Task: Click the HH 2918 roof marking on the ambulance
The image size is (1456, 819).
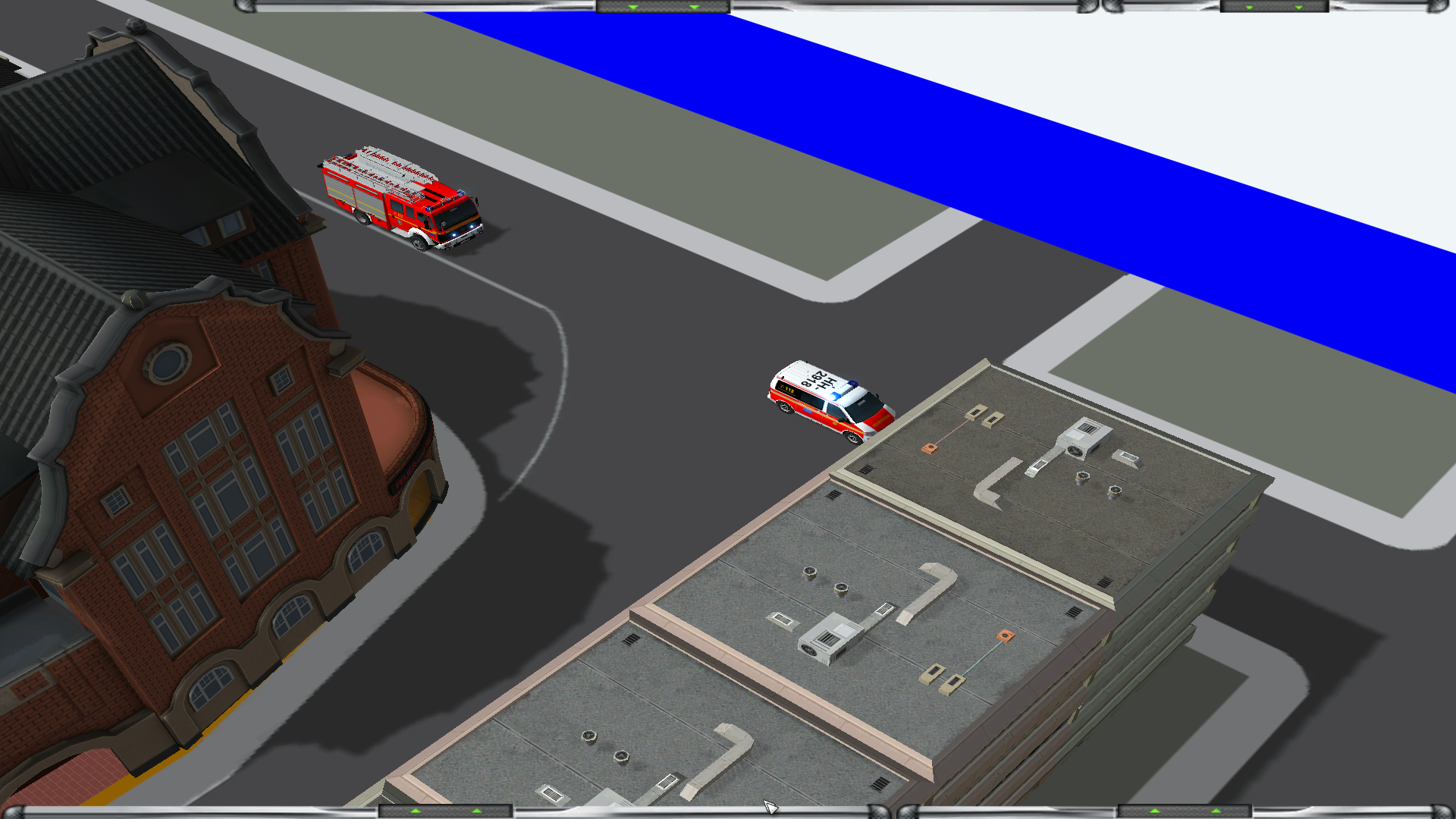Action: pyautogui.click(x=819, y=380)
